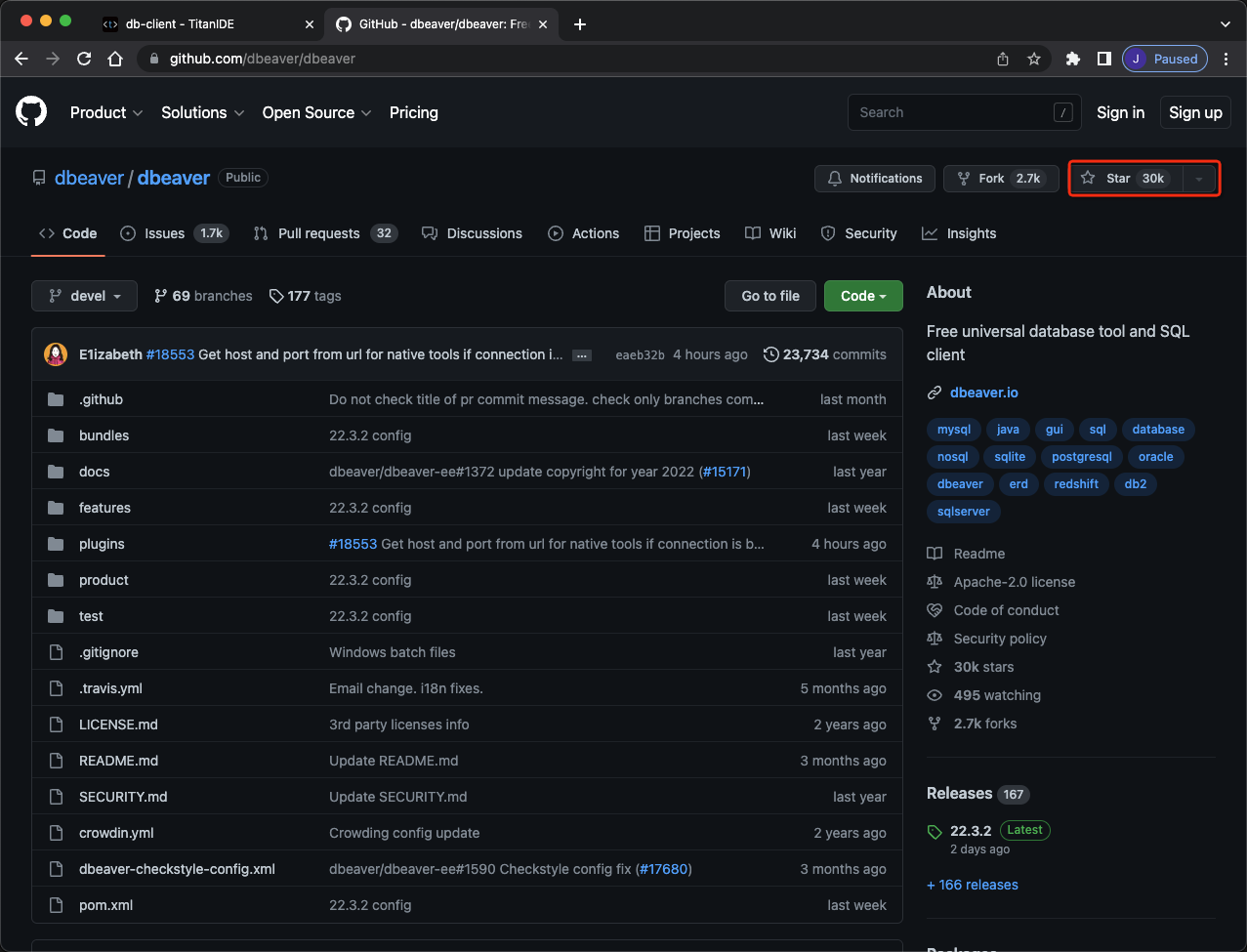Reload the page with browser refresh icon
1247x952 pixels.
pyautogui.click(x=84, y=59)
